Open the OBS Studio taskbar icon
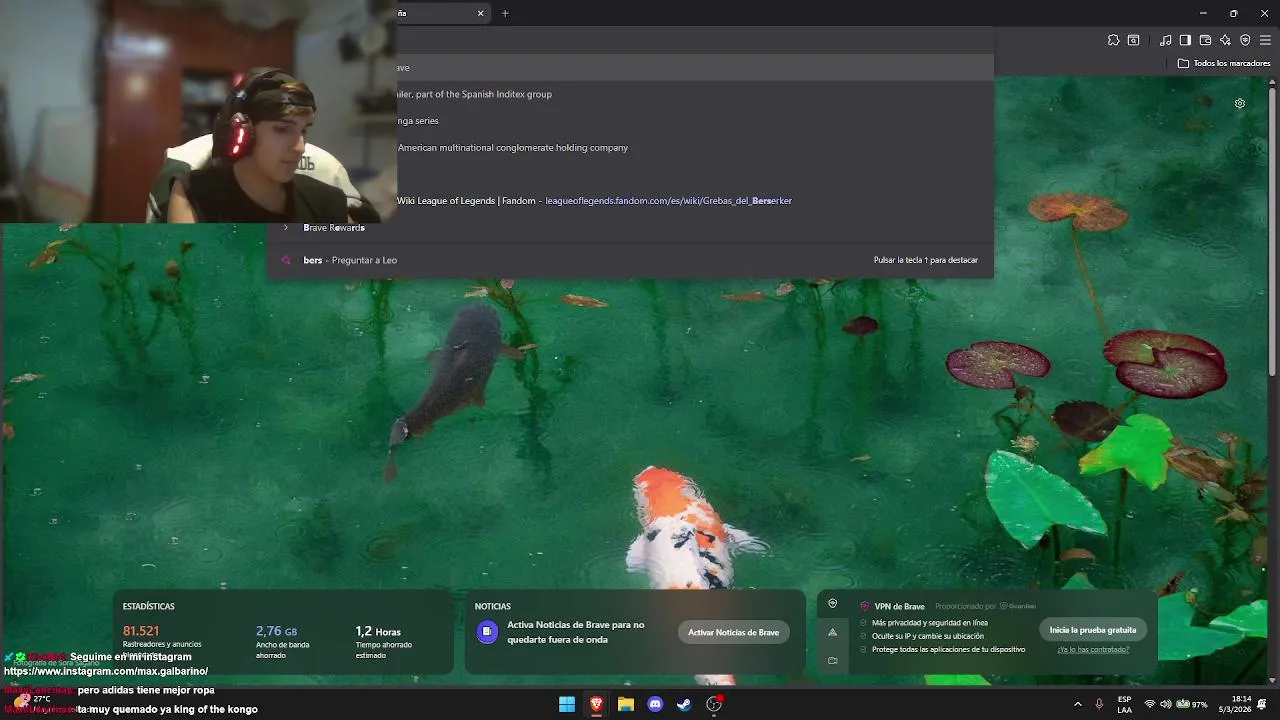 point(714,704)
